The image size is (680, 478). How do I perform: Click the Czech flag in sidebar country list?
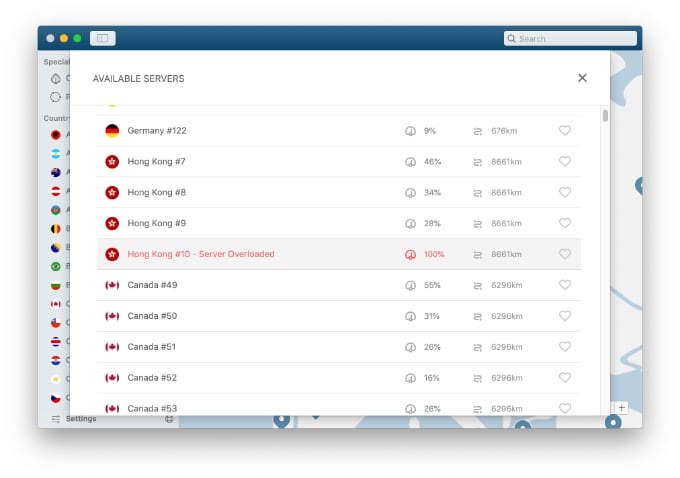click(x=56, y=398)
